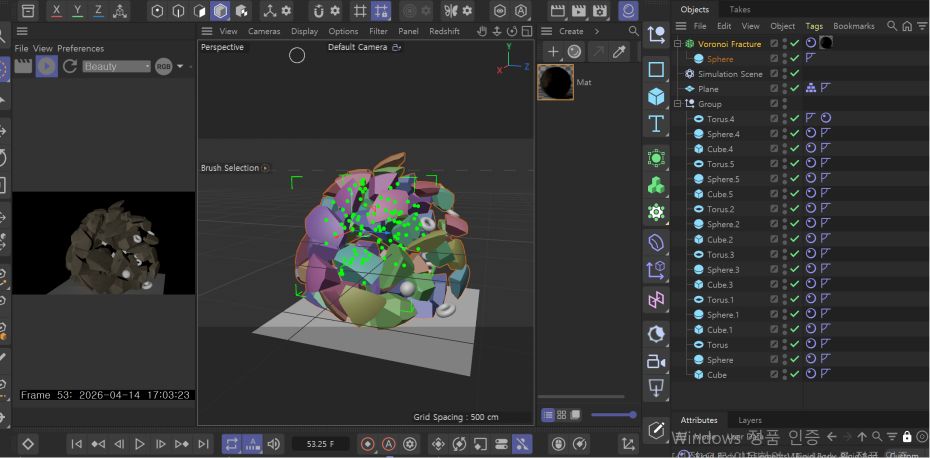Screen dimensions: 930x458
Task: Toggle the timeline sound icon
Action: [273, 443]
